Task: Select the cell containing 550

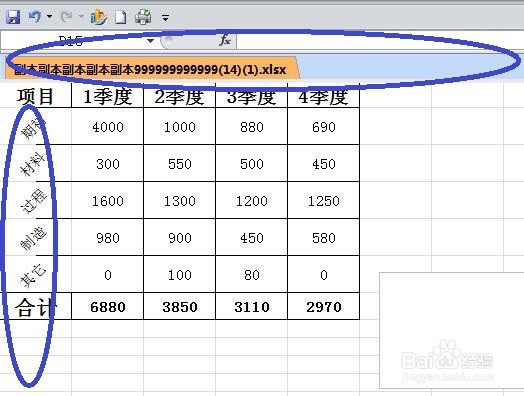Action: [179, 163]
